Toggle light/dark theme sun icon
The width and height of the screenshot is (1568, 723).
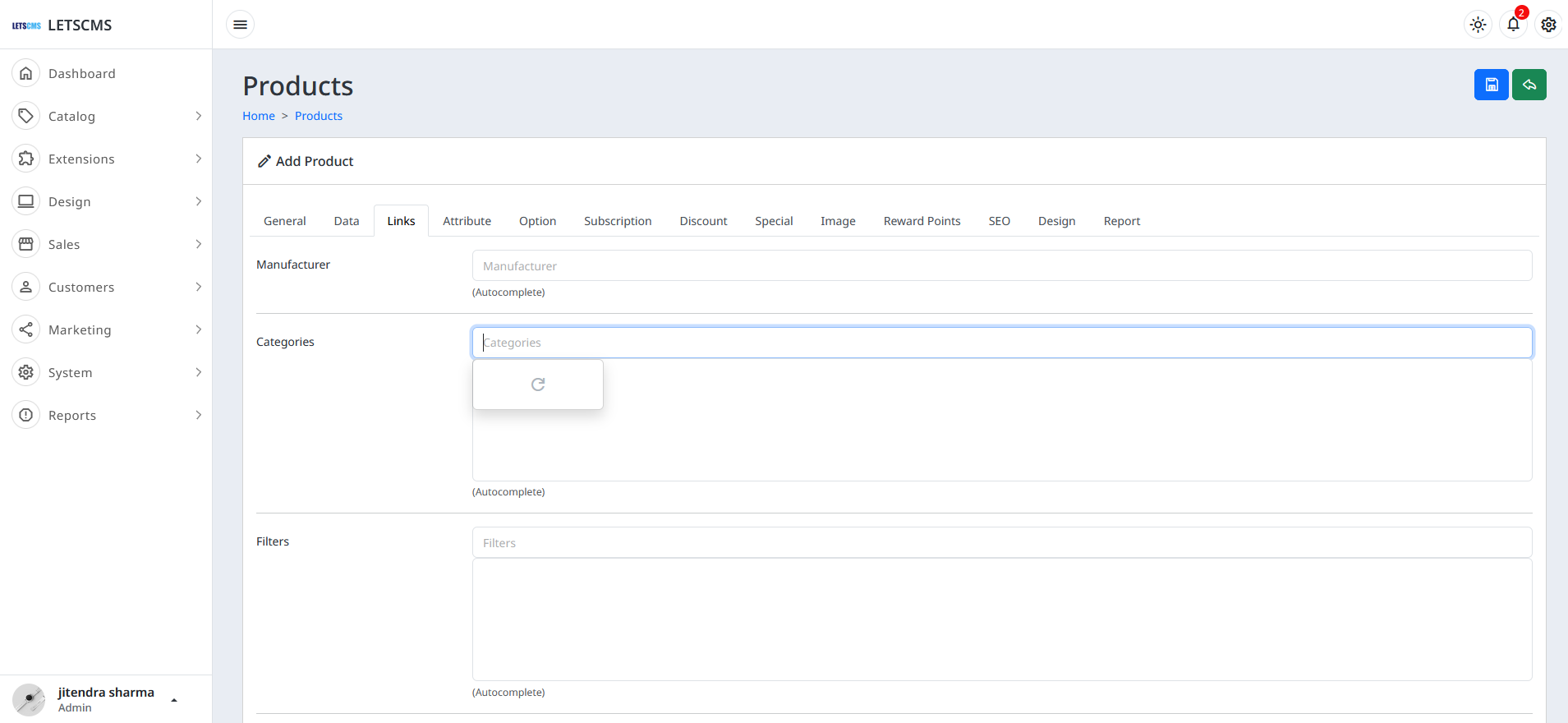[x=1478, y=25]
